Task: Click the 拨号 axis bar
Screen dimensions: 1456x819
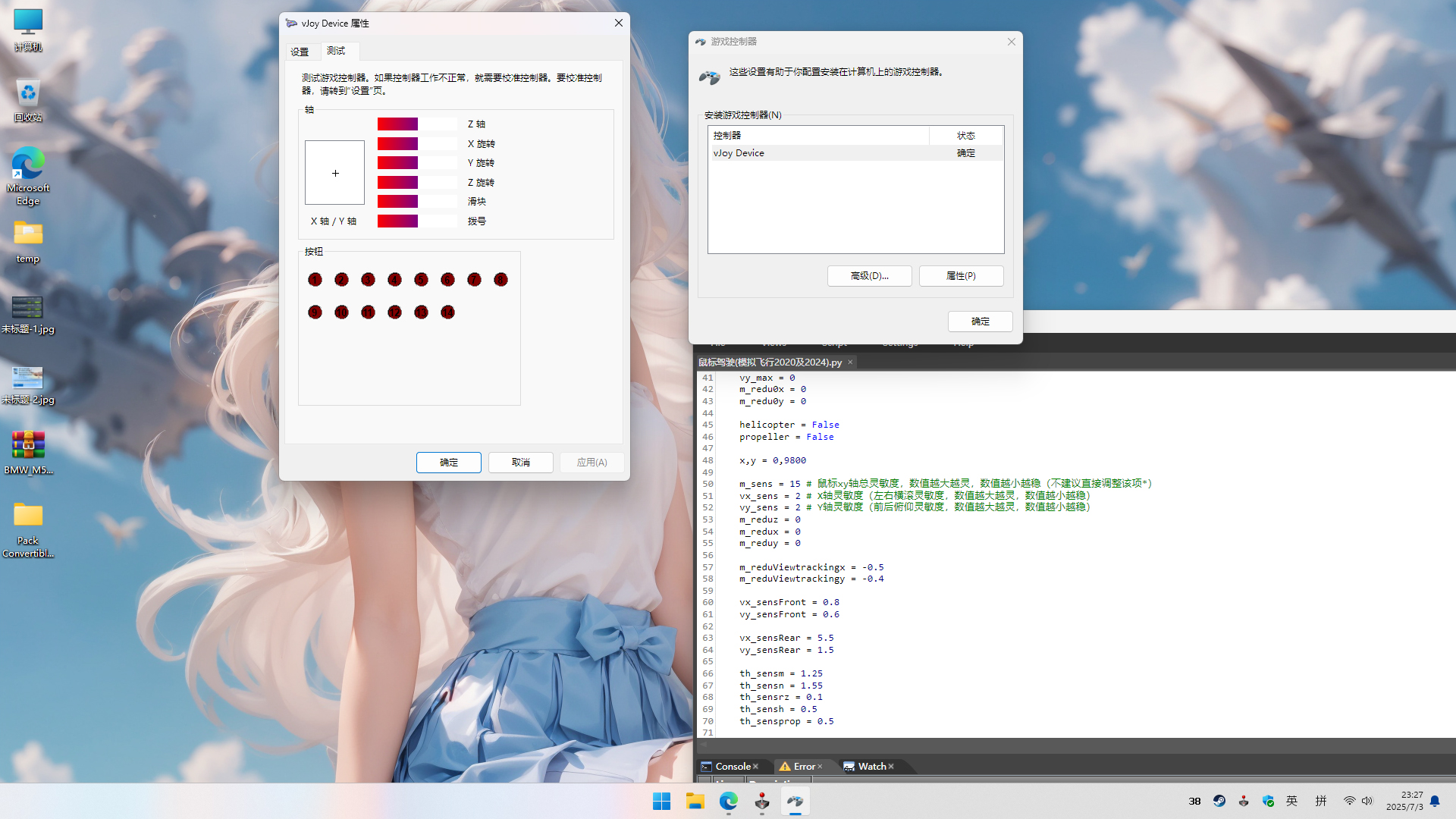Action: click(417, 221)
